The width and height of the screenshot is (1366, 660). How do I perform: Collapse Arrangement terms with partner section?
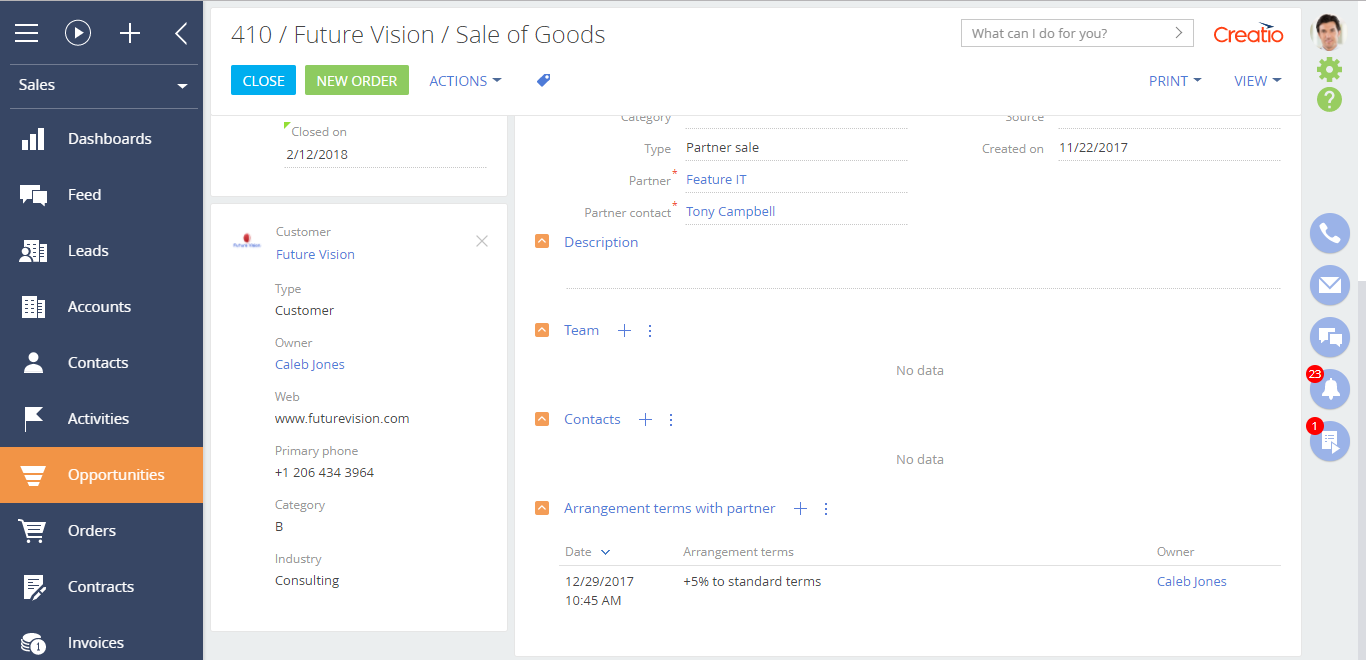point(542,508)
